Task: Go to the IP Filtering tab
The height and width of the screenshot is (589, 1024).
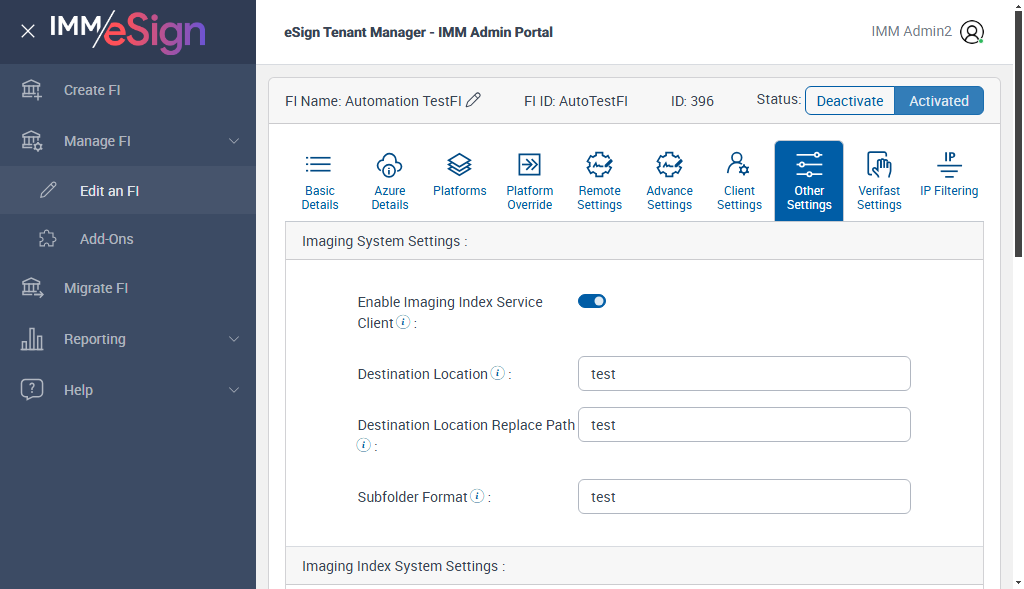Action: pyautogui.click(x=949, y=173)
